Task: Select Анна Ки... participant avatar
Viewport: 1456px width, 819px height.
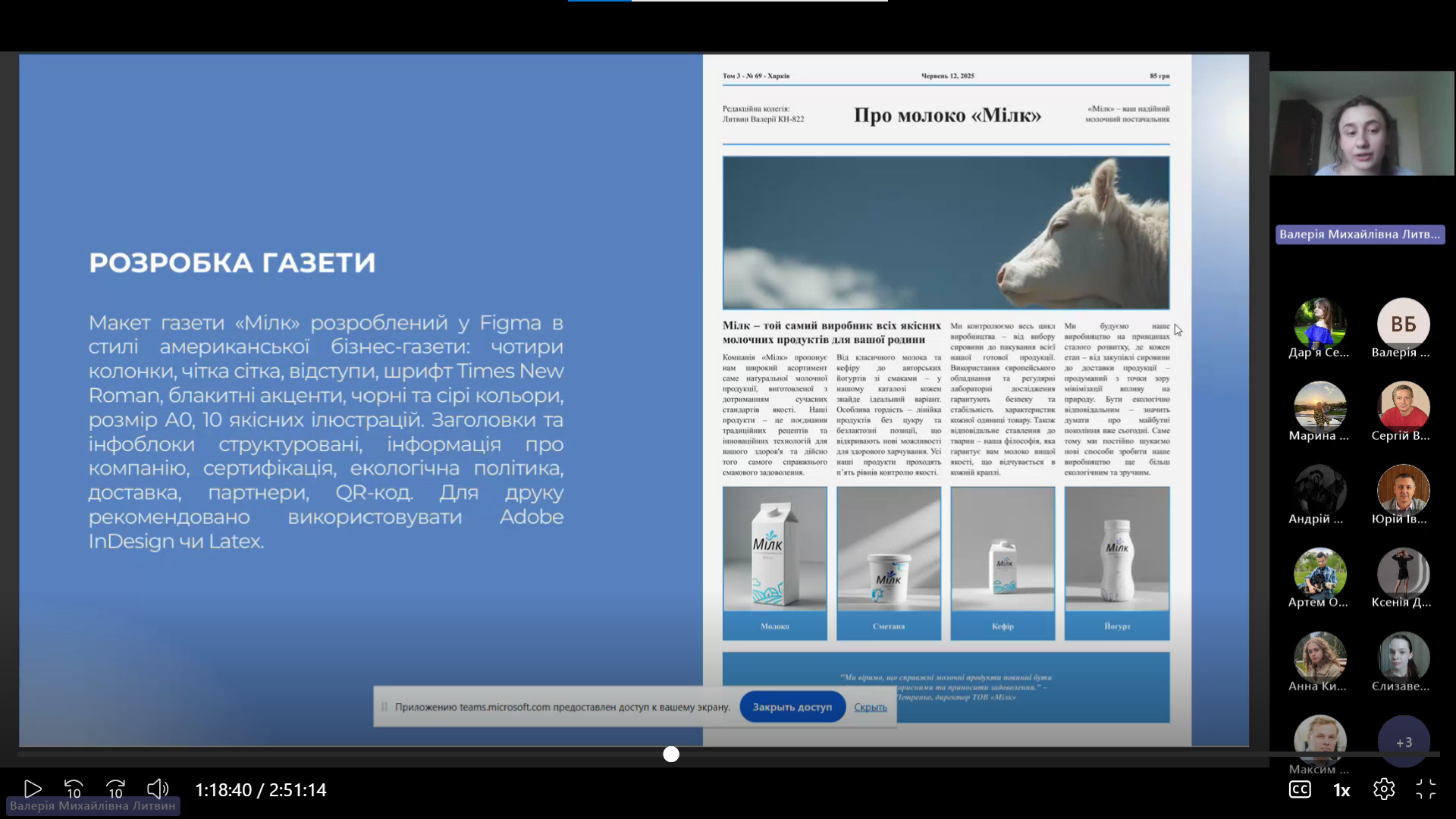Action: coord(1319,657)
